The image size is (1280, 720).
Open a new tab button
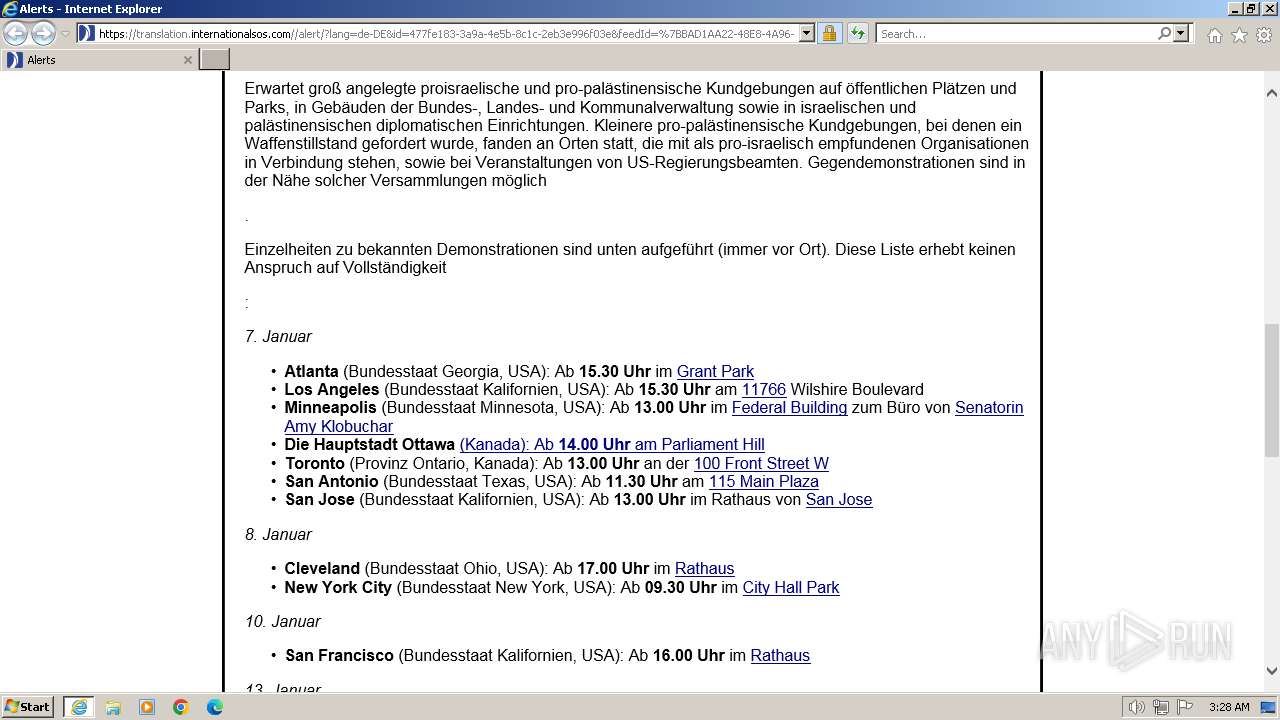coord(214,60)
